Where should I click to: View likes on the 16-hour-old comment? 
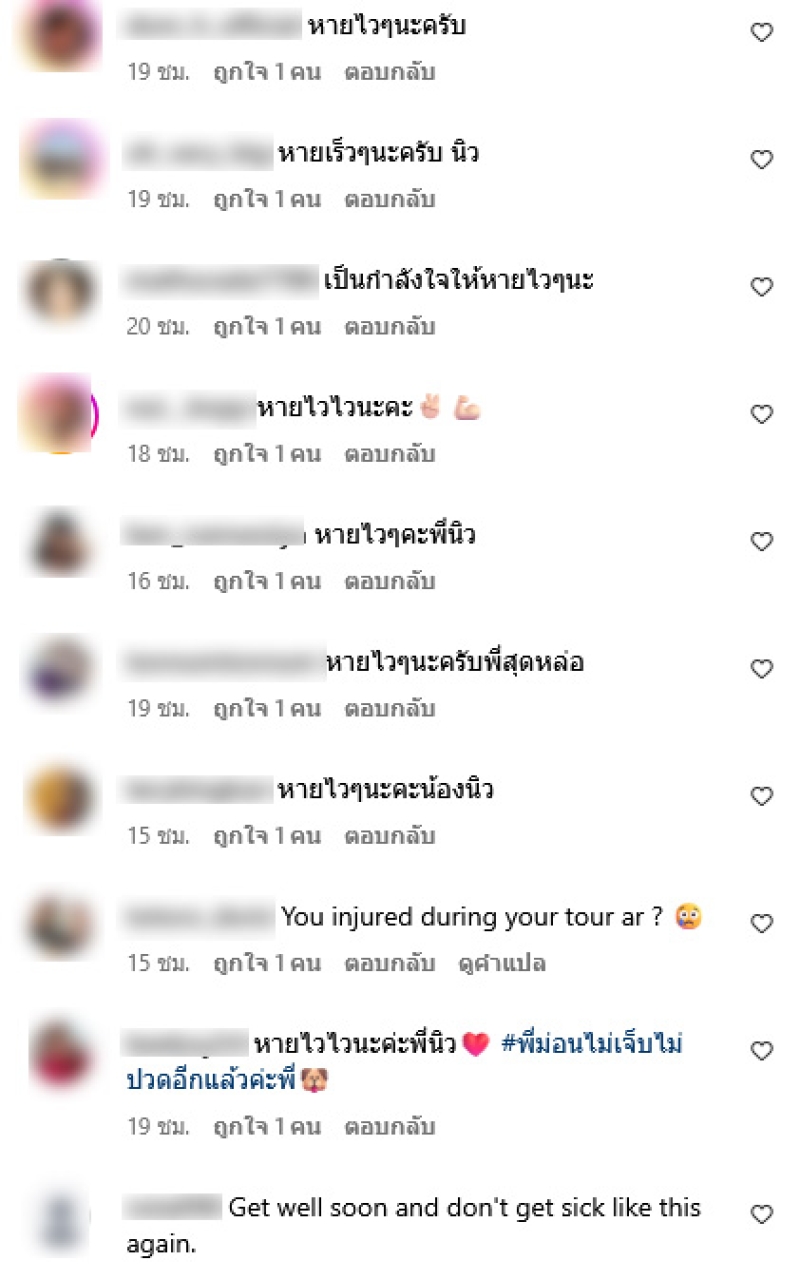click(266, 581)
